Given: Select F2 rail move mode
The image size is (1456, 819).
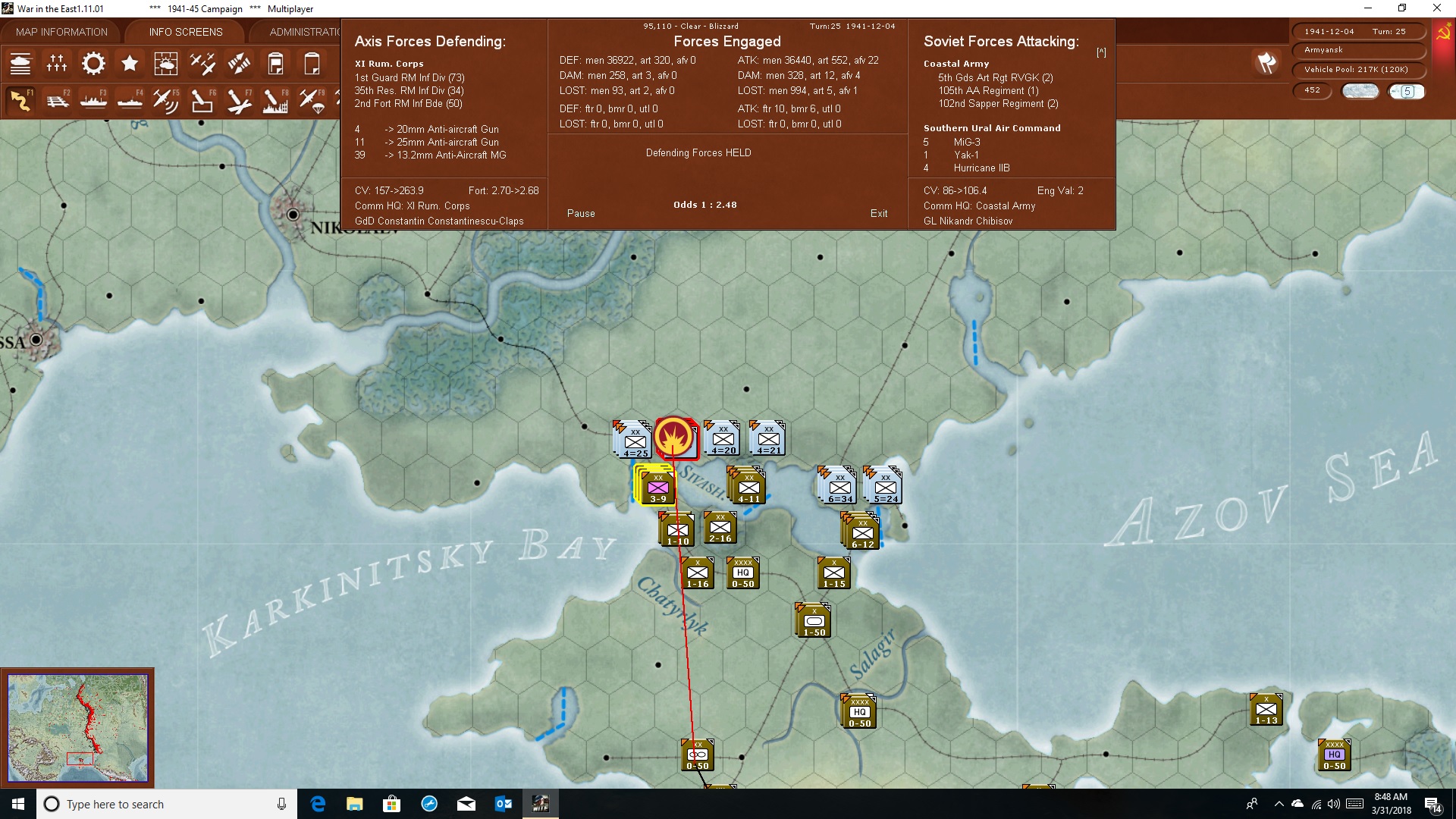Looking at the screenshot, I should pos(57,100).
